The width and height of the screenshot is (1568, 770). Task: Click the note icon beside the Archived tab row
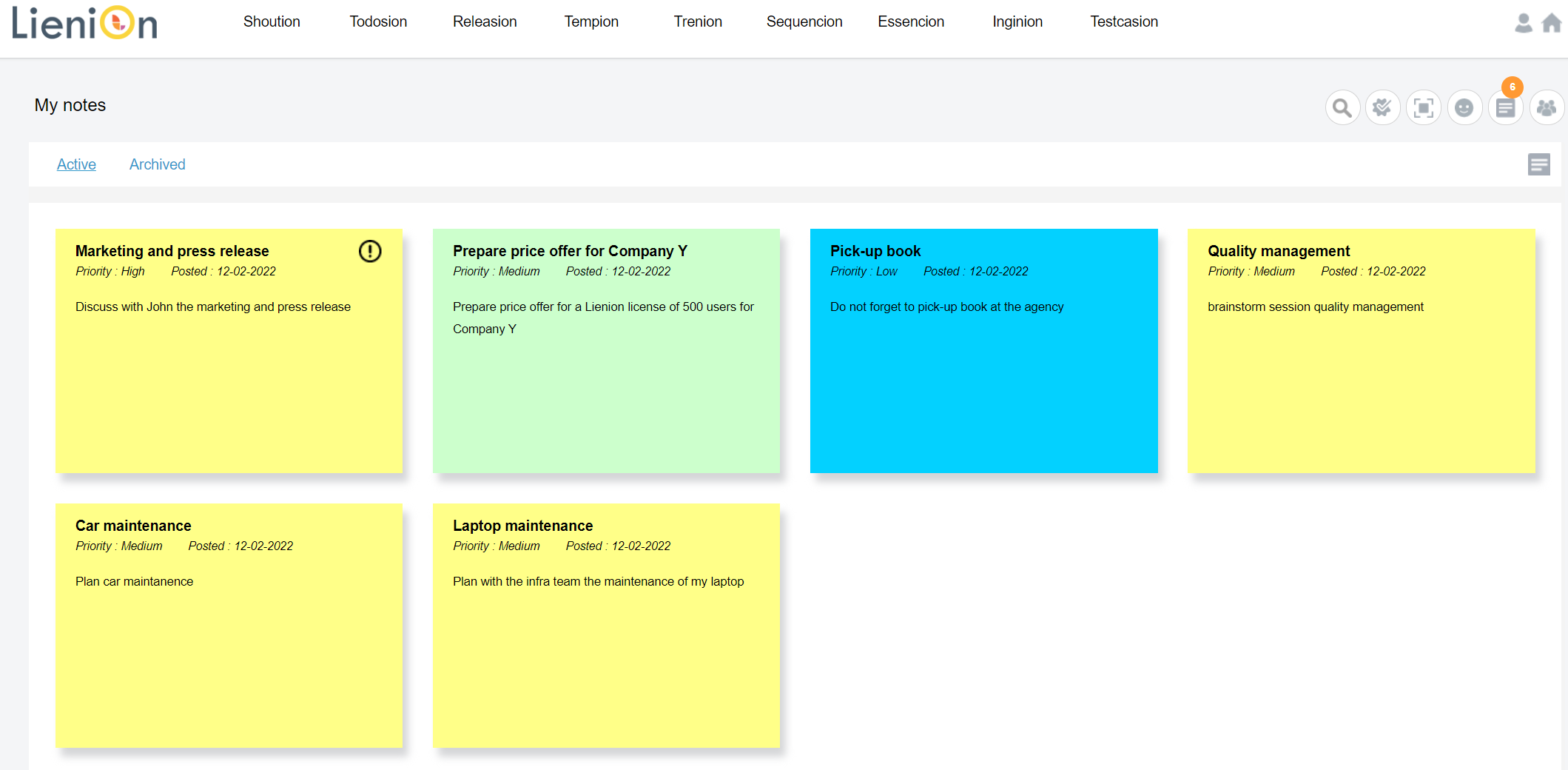(x=1538, y=164)
